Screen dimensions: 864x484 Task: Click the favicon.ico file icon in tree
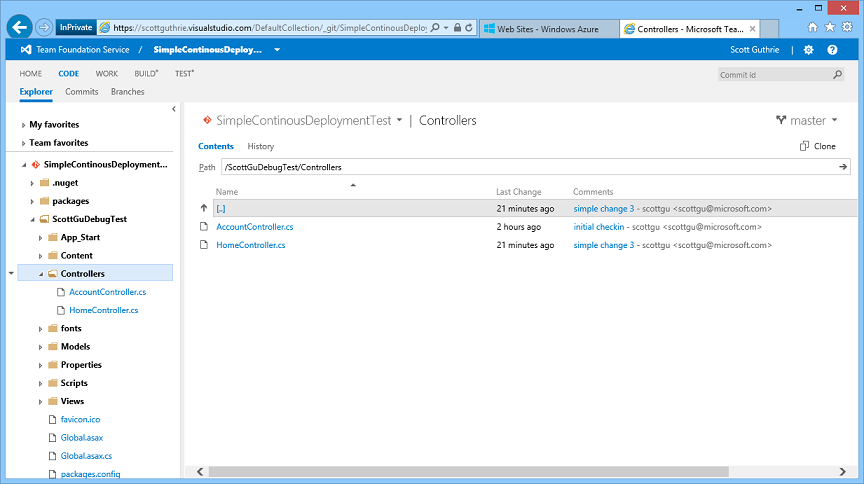click(52, 420)
